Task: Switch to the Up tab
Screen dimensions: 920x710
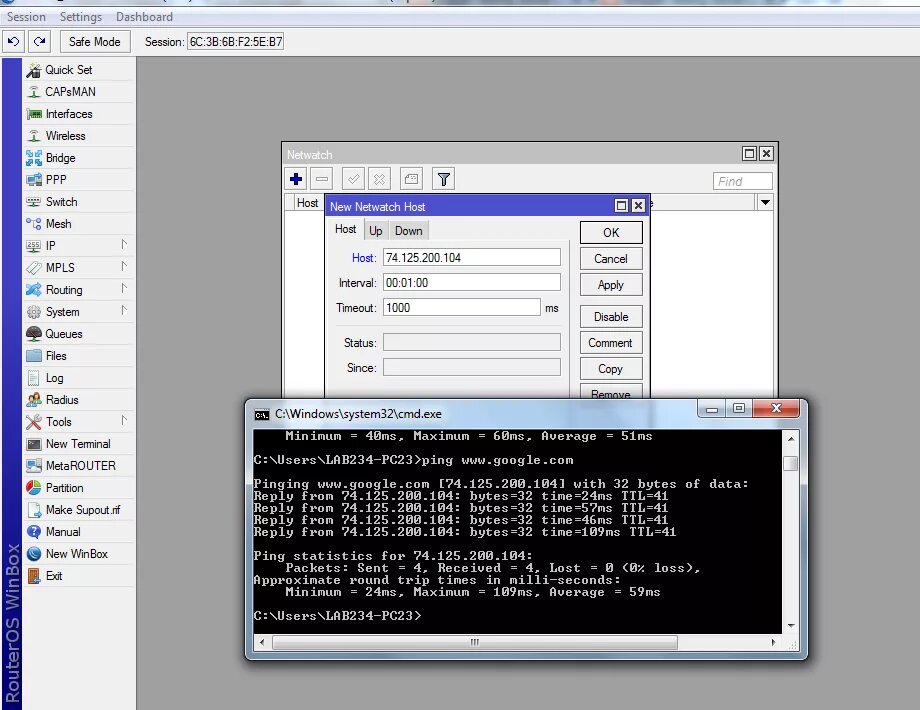Action: (x=375, y=230)
